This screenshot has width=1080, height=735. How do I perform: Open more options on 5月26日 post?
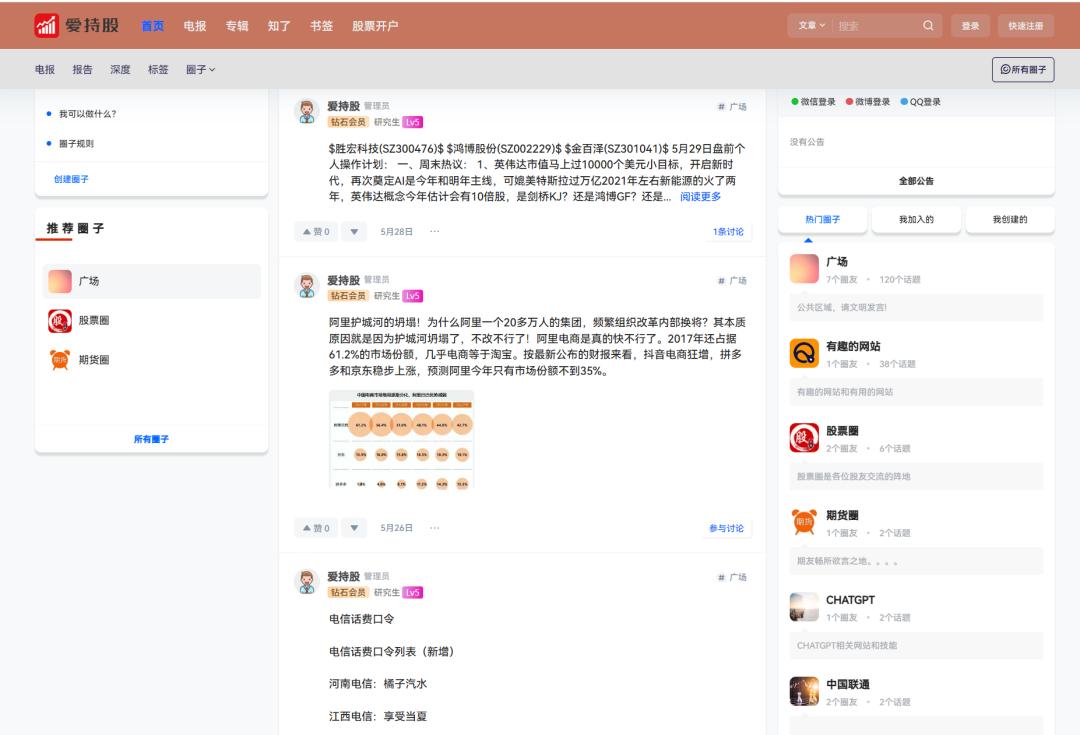[x=435, y=528]
